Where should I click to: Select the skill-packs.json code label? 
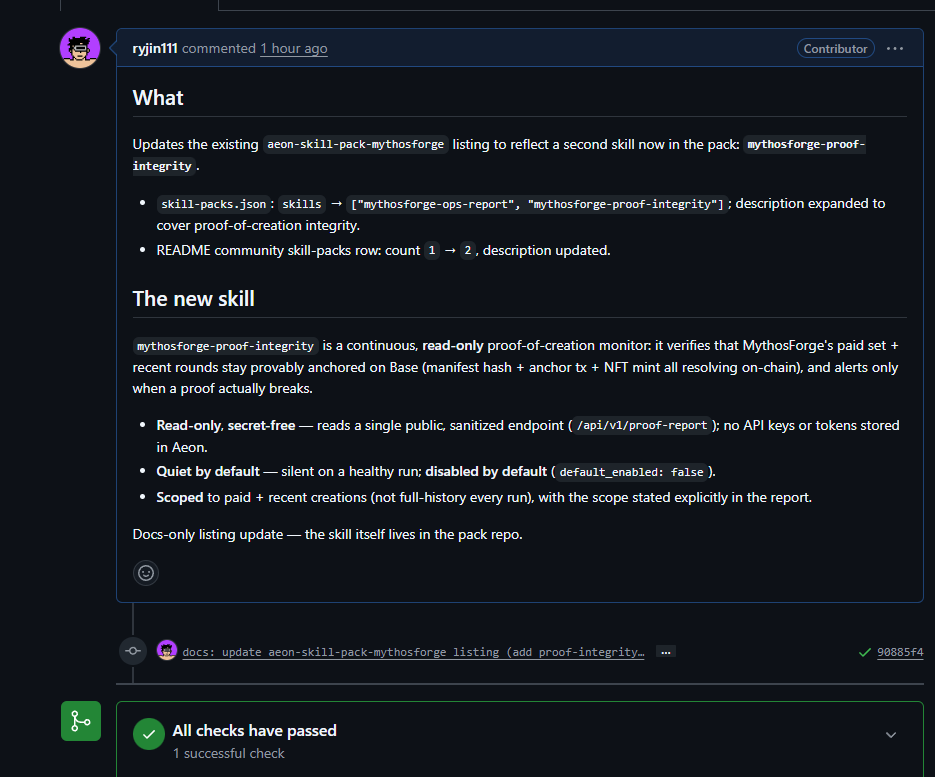click(x=213, y=204)
